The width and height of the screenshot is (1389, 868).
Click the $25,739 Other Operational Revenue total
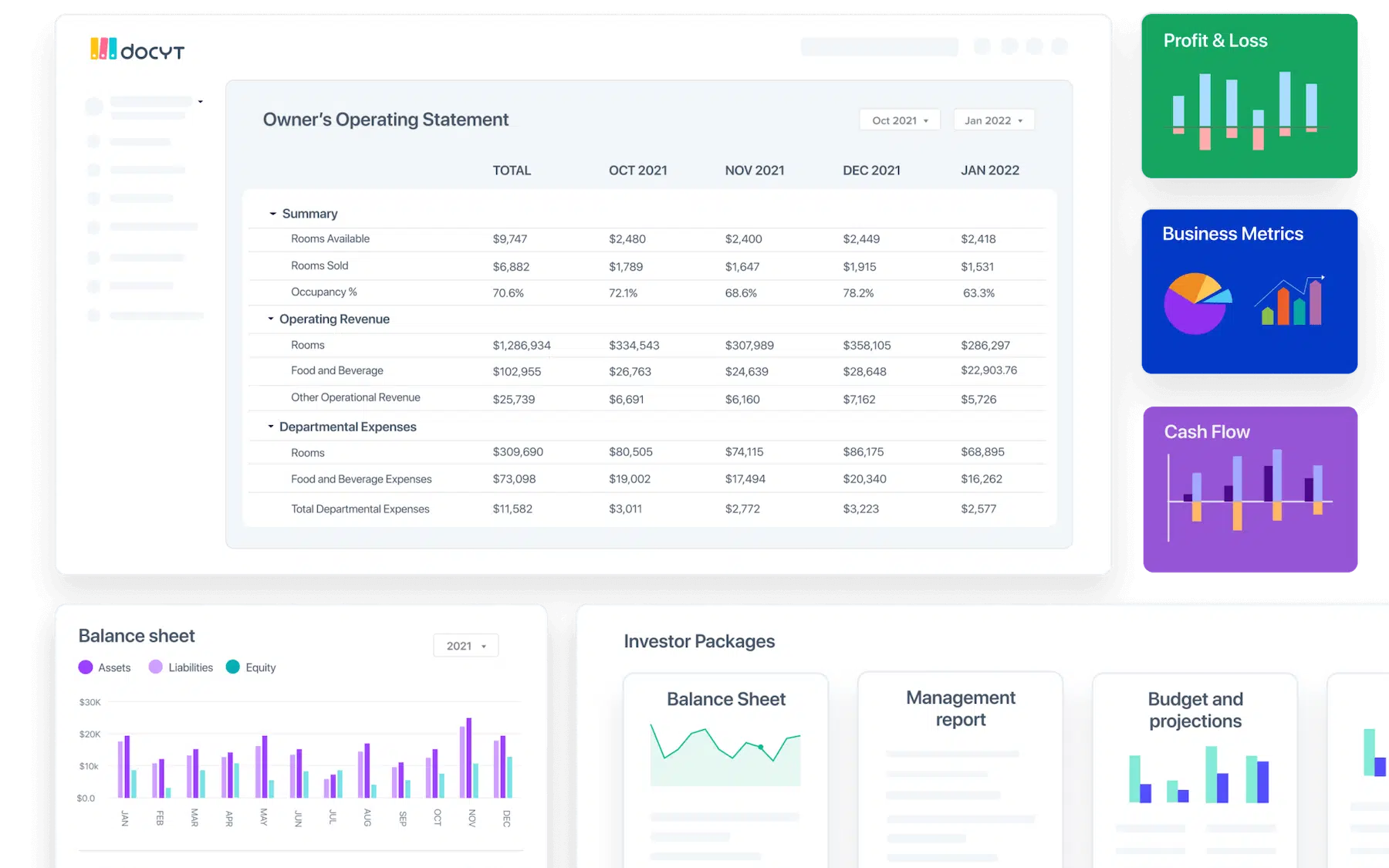[x=514, y=400]
